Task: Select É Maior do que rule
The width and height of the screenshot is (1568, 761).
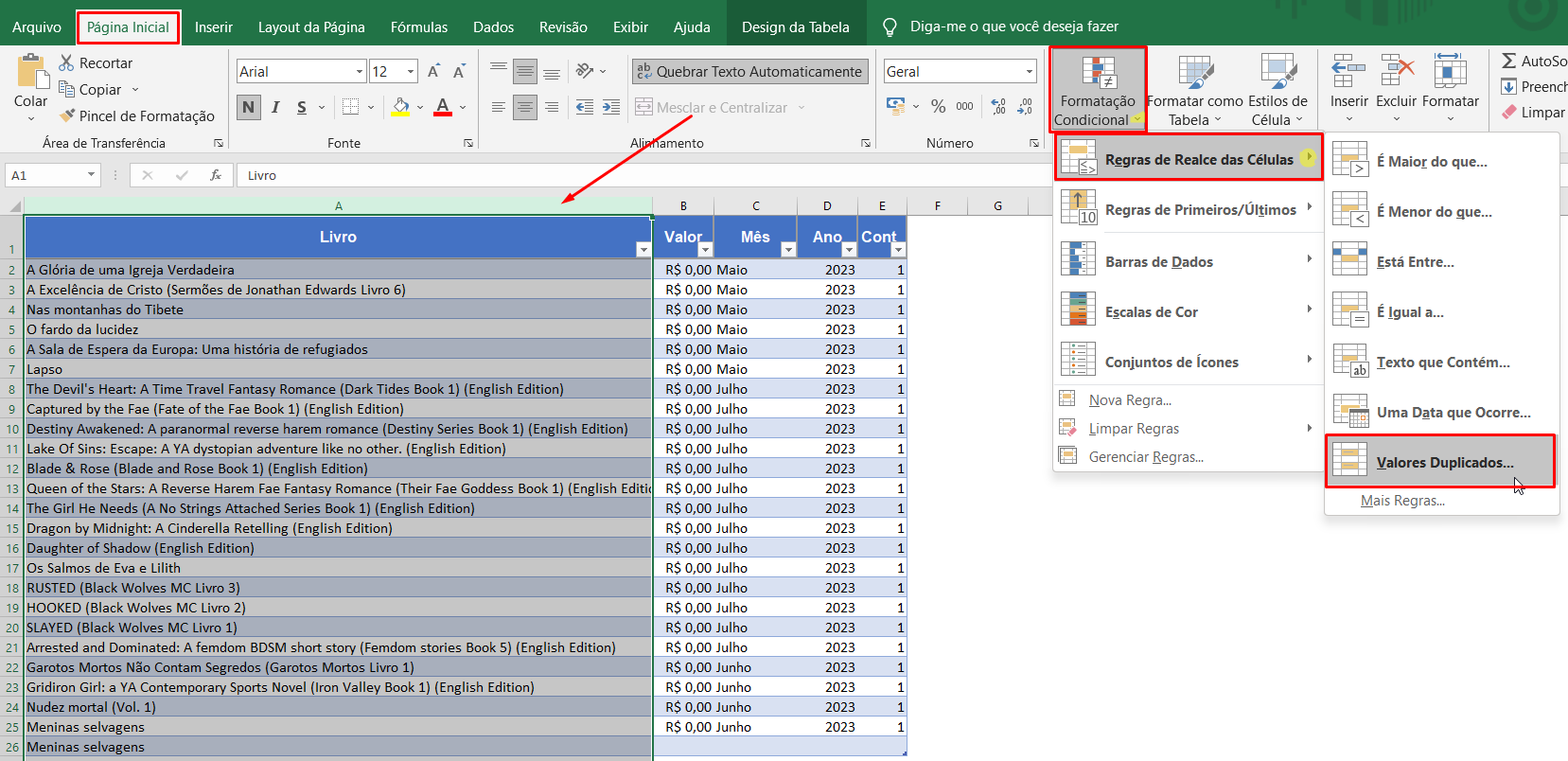Action: pos(1440,161)
